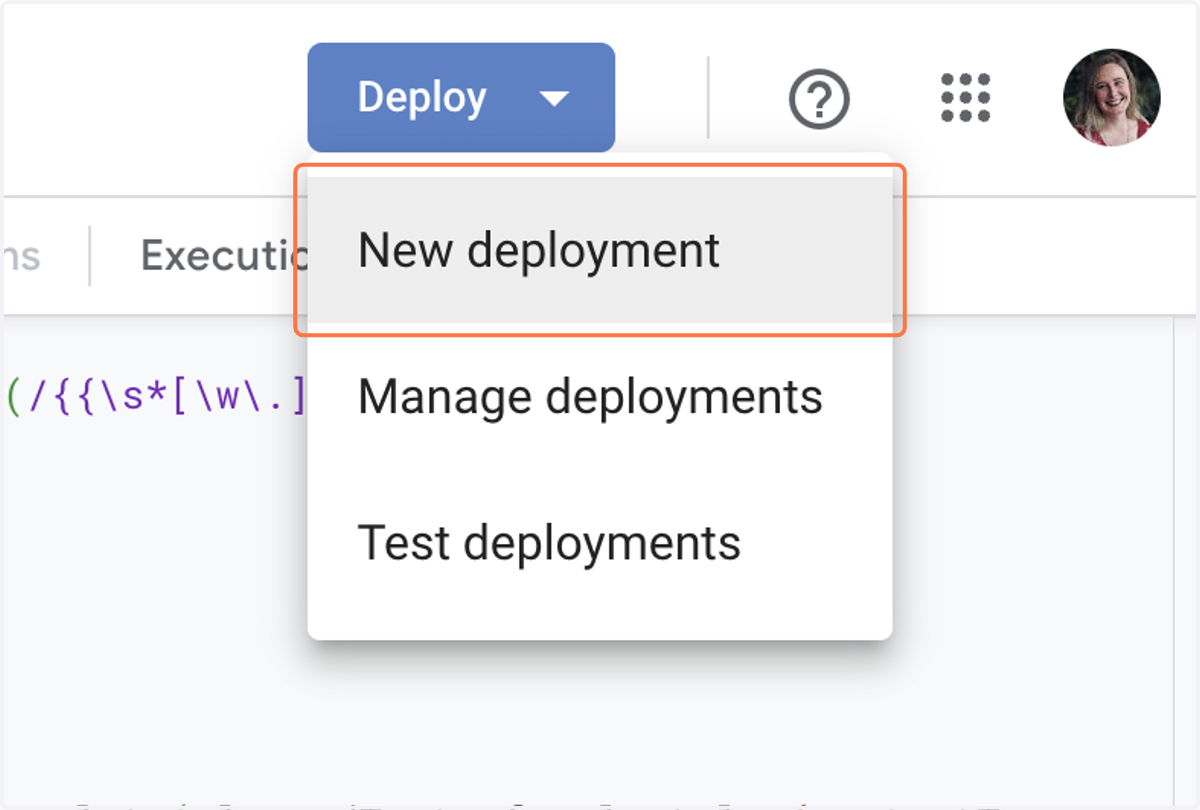Choose Manage deployments menu entry
The width and height of the screenshot is (1200, 810).
[600, 396]
